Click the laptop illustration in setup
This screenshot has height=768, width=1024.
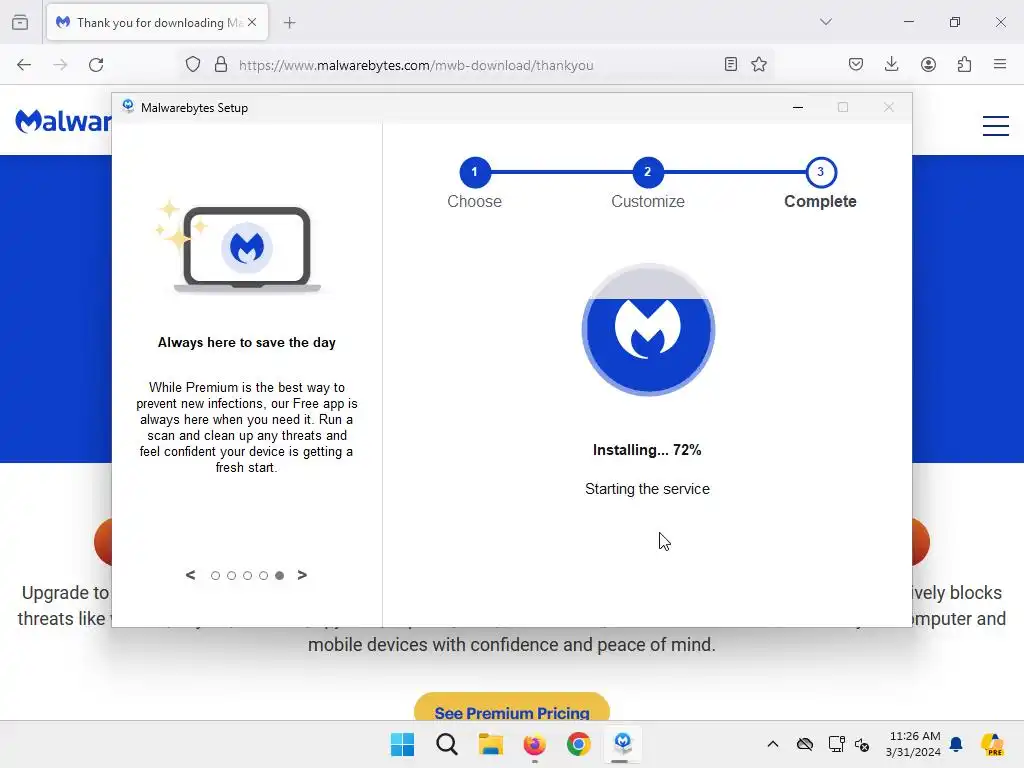click(x=241, y=246)
